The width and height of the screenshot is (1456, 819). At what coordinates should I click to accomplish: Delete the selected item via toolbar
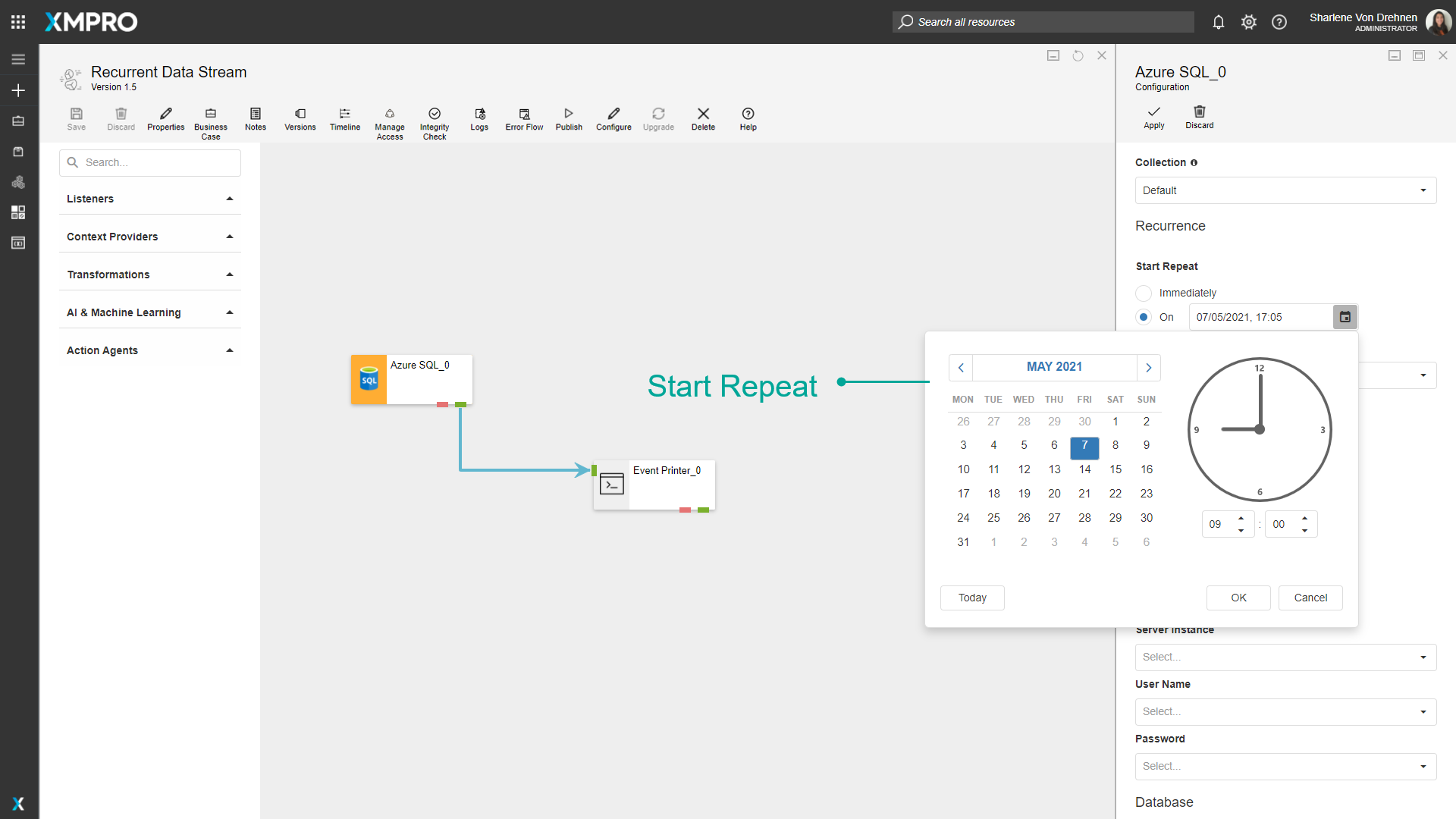[x=703, y=119]
